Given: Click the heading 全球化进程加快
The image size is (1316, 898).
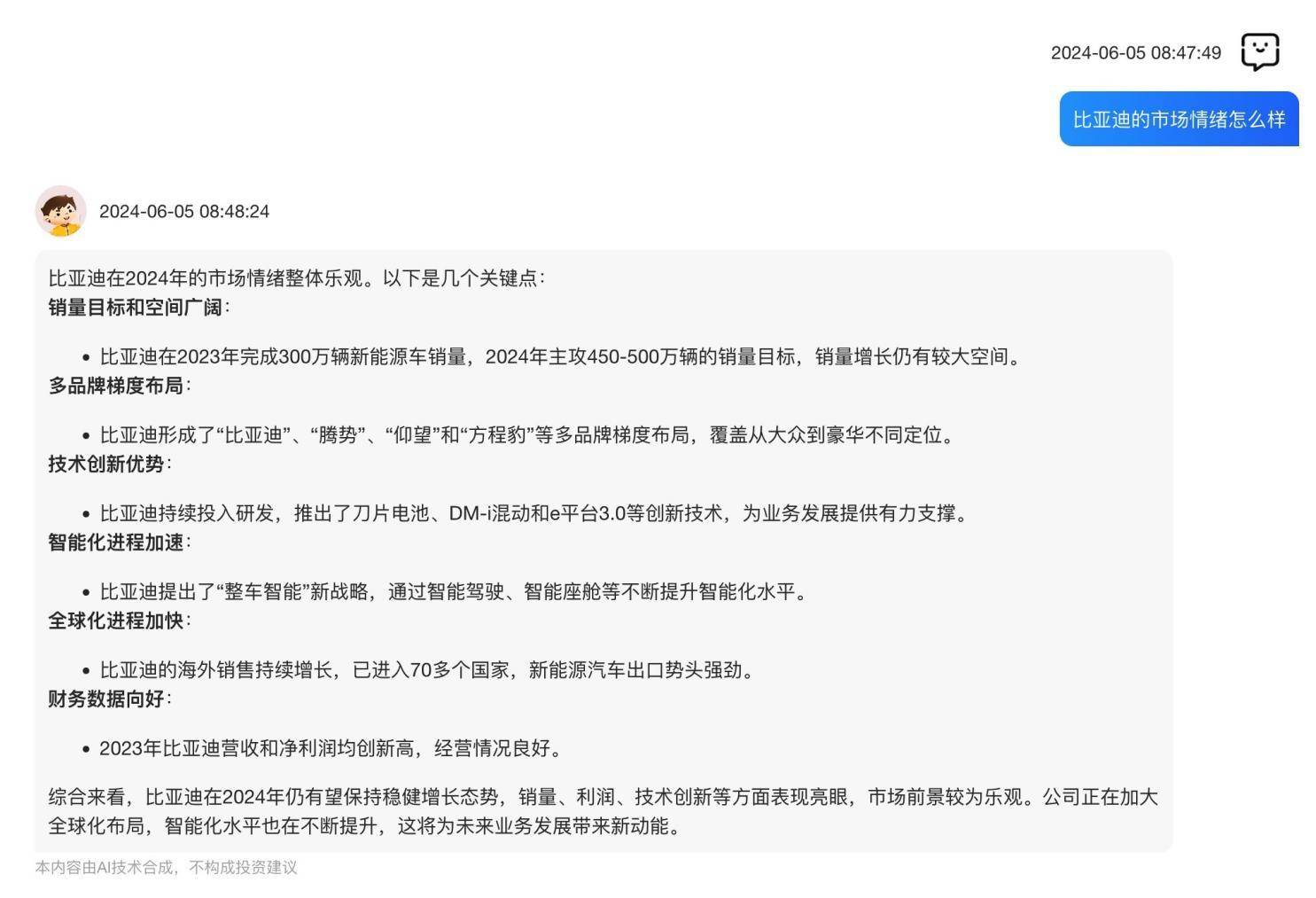Looking at the screenshot, I should click(116, 621).
